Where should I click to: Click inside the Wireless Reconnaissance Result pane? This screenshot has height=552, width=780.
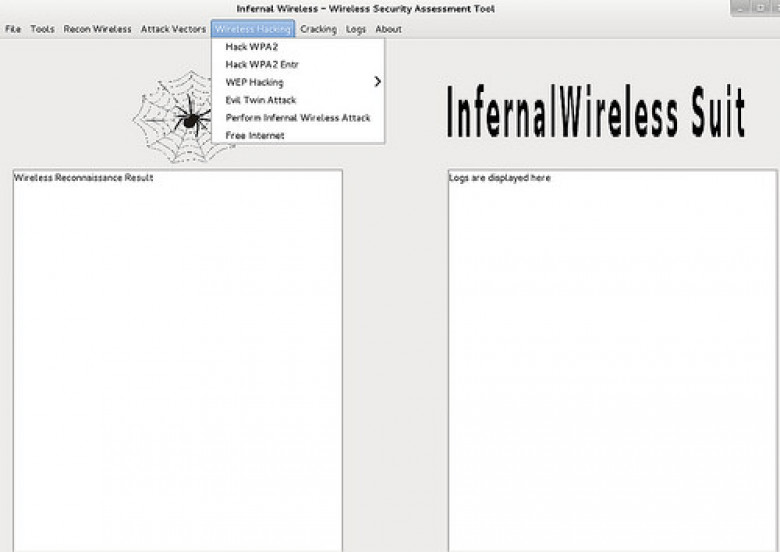pos(178,361)
